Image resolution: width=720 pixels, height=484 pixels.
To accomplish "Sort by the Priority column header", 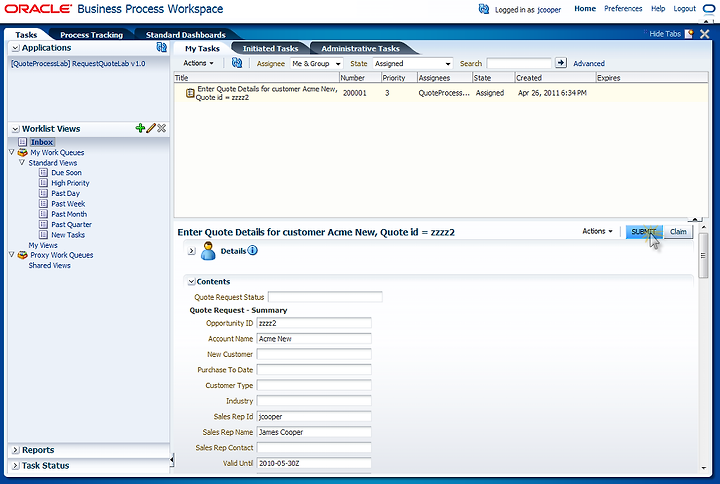I will (x=399, y=78).
